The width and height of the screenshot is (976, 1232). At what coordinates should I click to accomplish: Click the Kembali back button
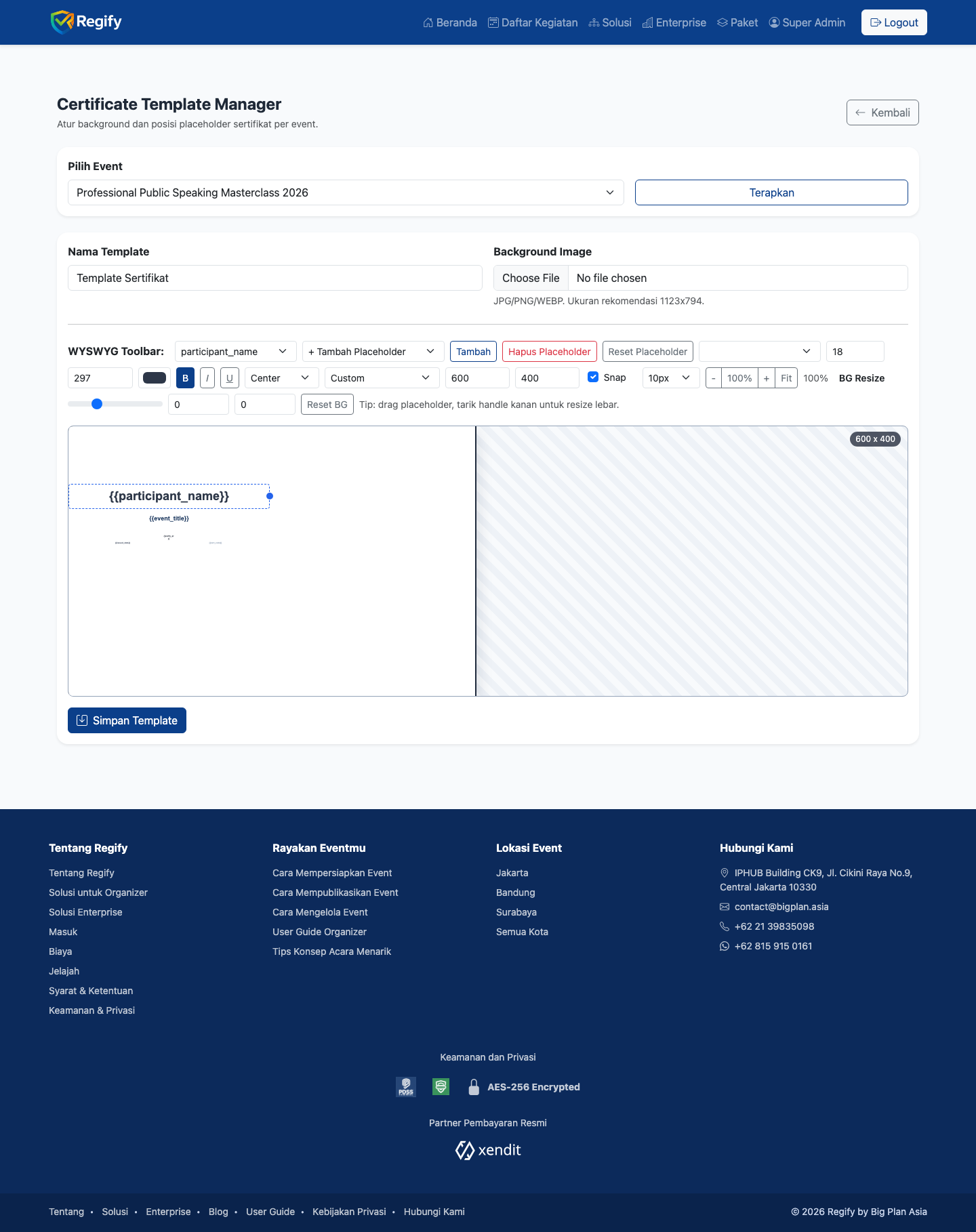click(x=882, y=112)
